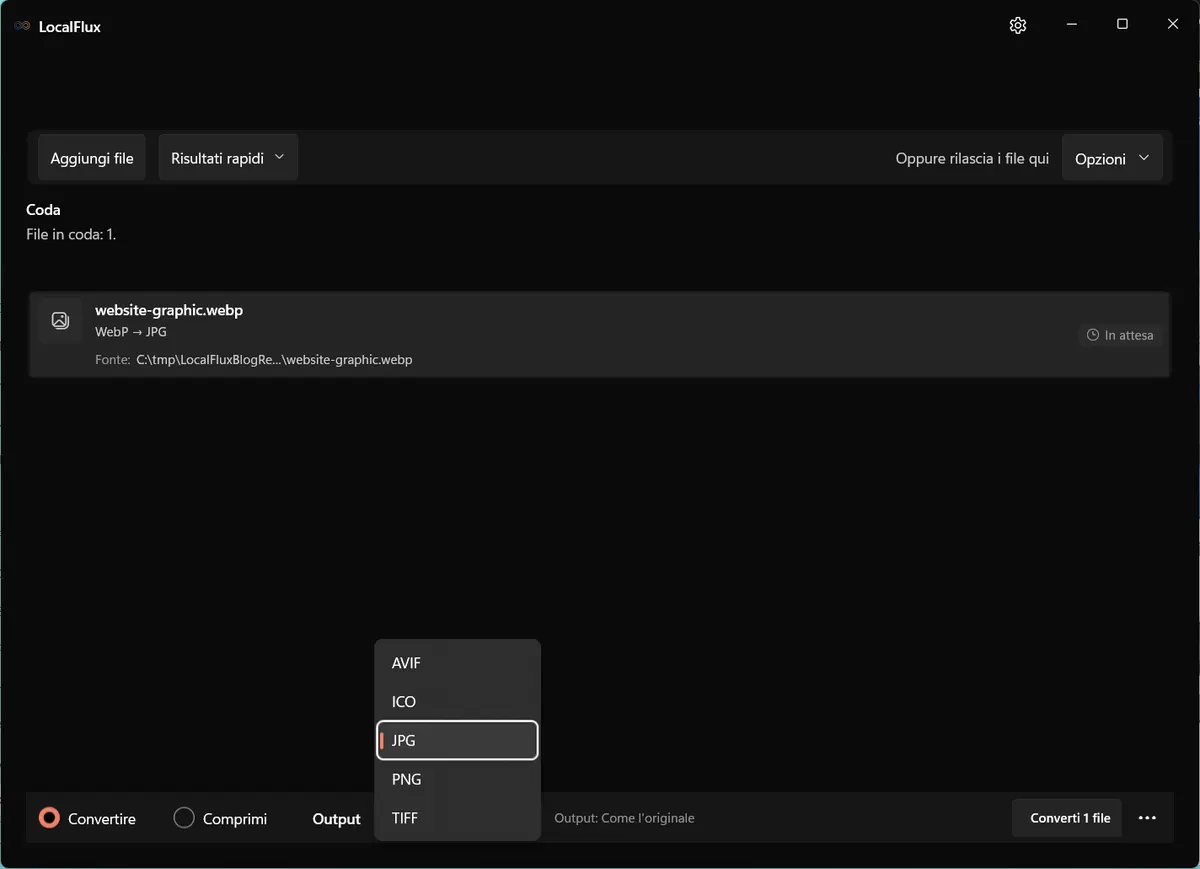Click the Aggiungi file button
The height and width of the screenshot is (869, 1200).
click(92, 158)
